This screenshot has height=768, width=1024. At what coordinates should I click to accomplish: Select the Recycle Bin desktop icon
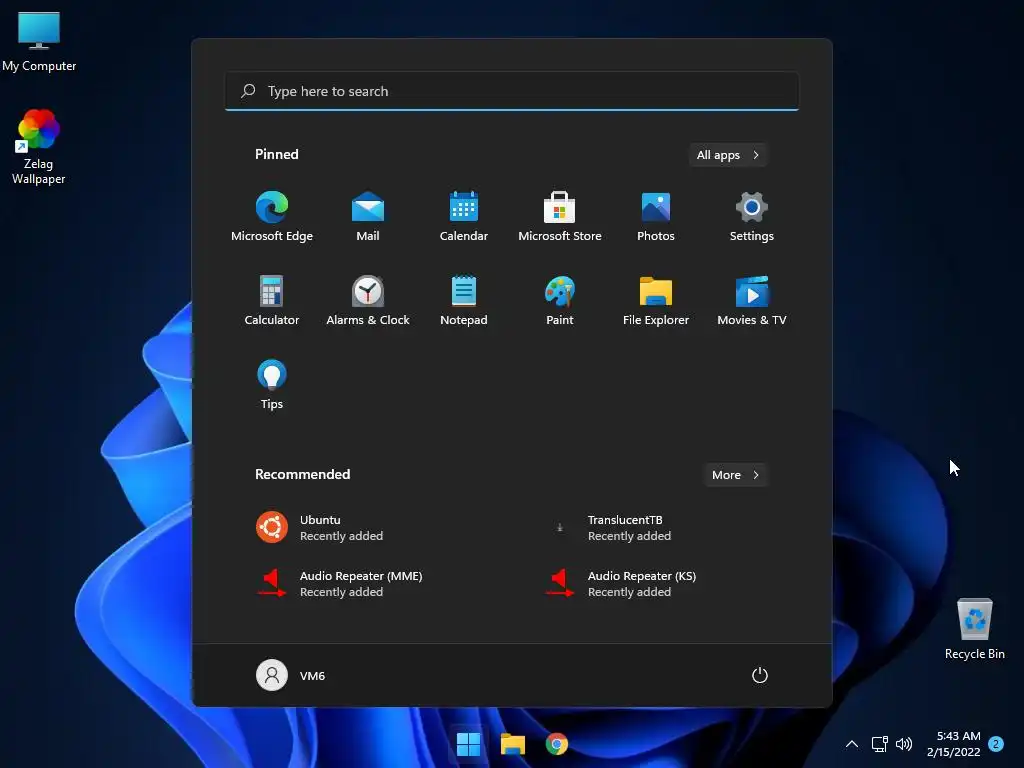click(974, 629)
